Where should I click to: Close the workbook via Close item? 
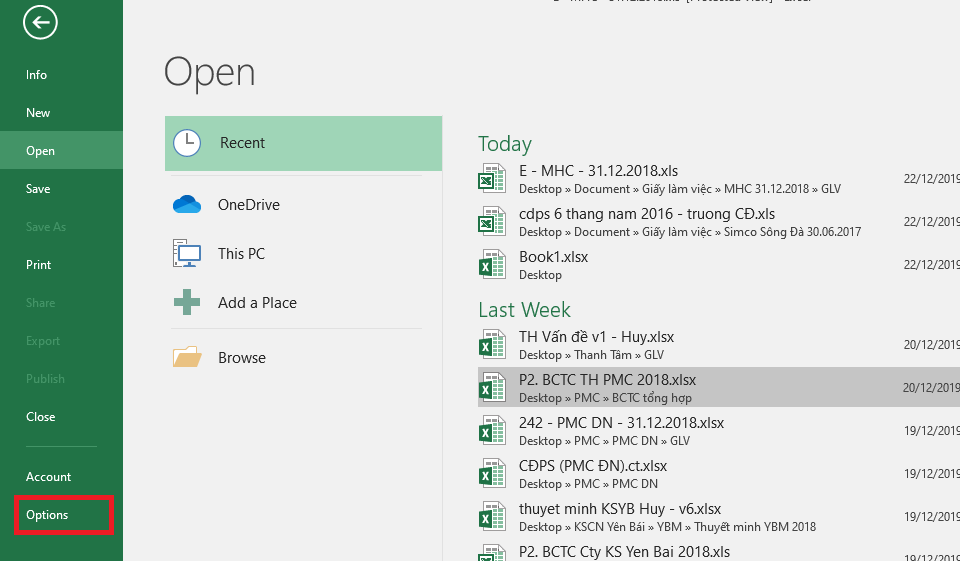(41, 417)
